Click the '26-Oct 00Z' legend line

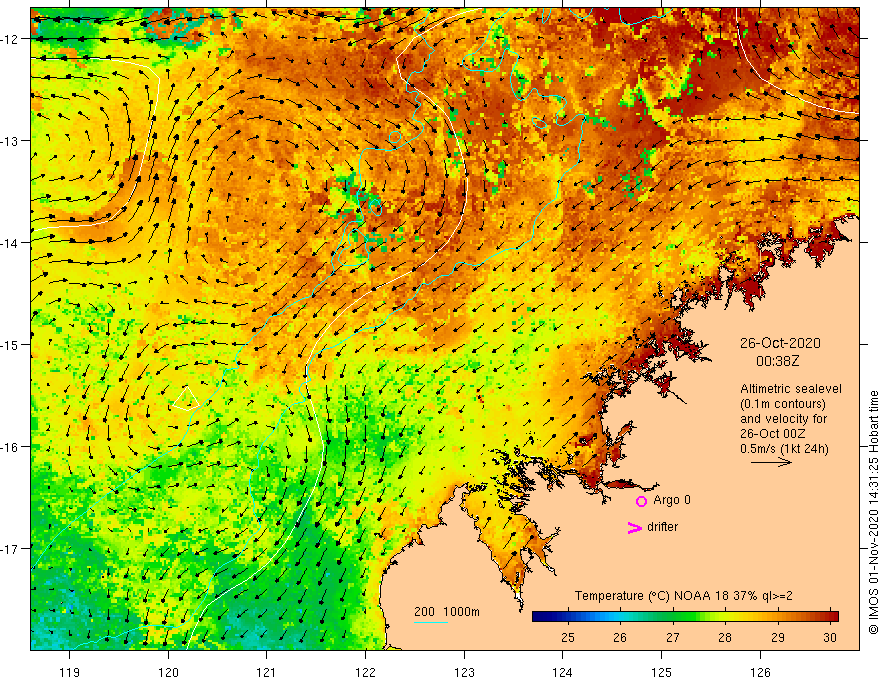773,434
